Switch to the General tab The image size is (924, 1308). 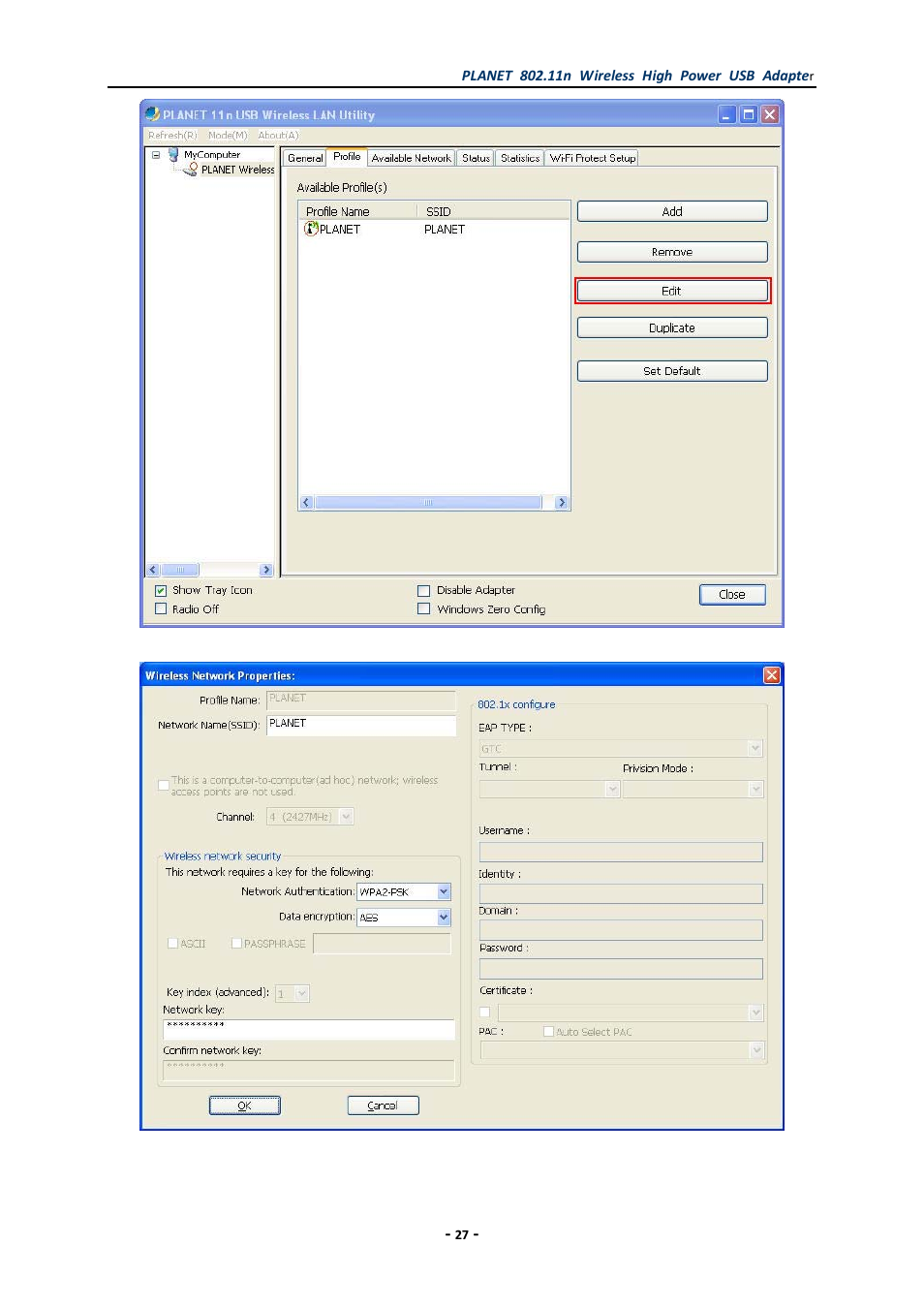pyautogui.click(x=305, y=158)
